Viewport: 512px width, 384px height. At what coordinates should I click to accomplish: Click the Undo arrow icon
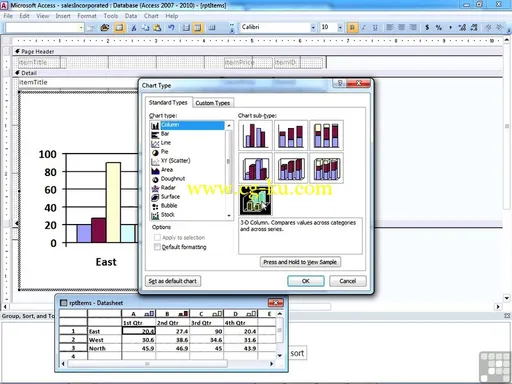tap(171, 28)
